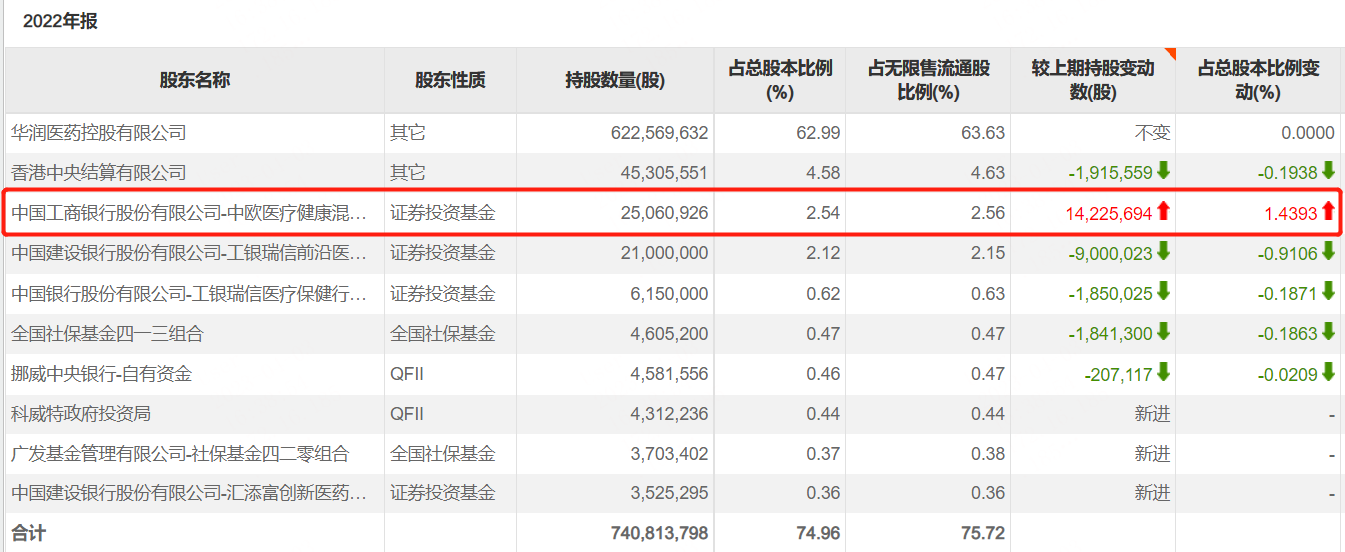Select 其它 in the 华润医药控股 row

point(408,133)
